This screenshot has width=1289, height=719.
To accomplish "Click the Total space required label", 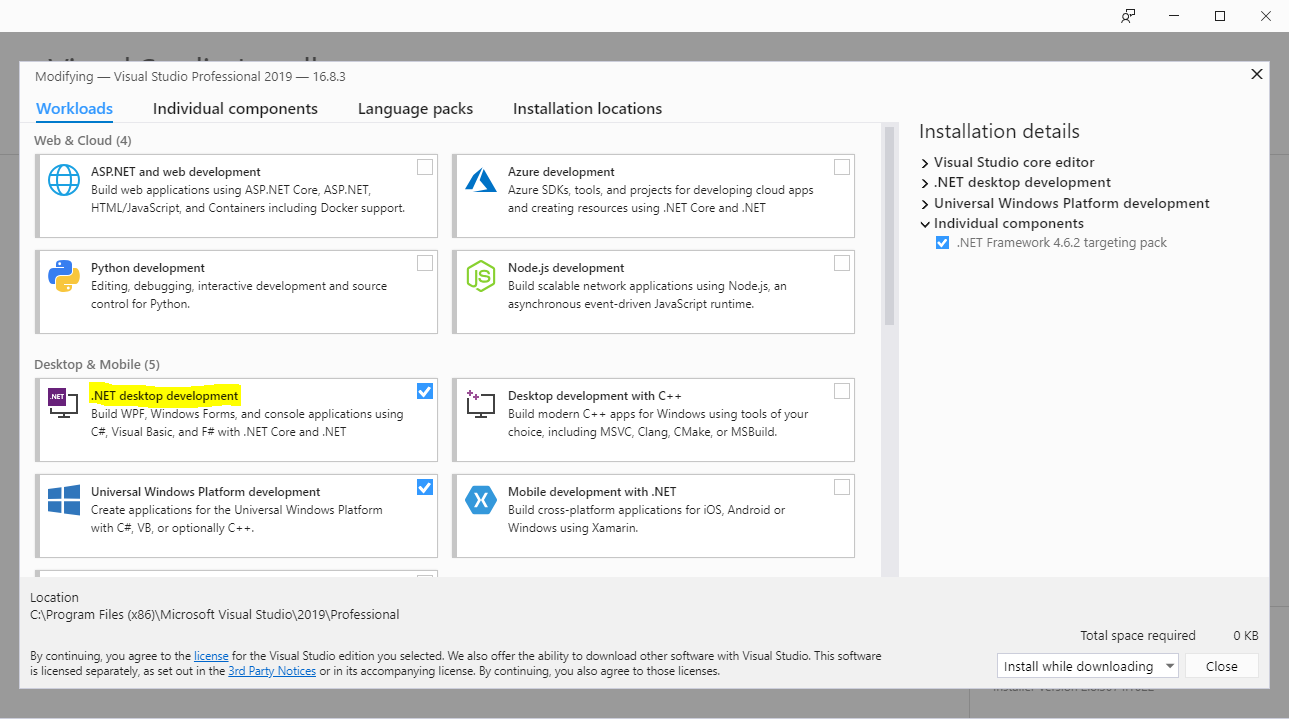I will (1137, 635).
